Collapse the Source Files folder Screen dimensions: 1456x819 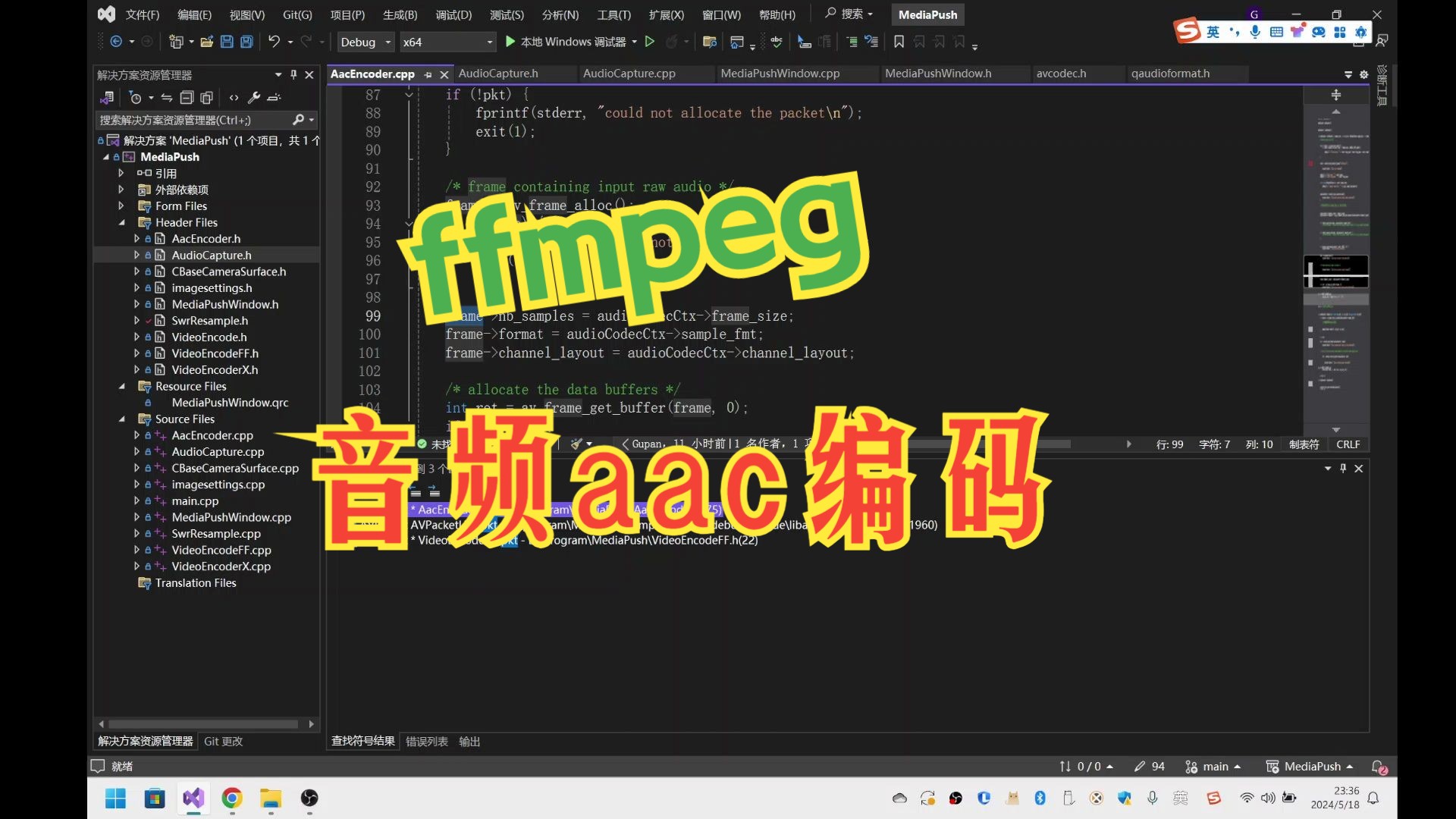click(121, 419)
